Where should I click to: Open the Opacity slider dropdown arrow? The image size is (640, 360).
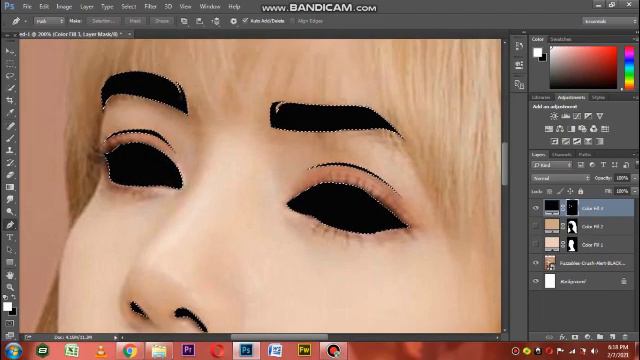[x=635, y=178]
